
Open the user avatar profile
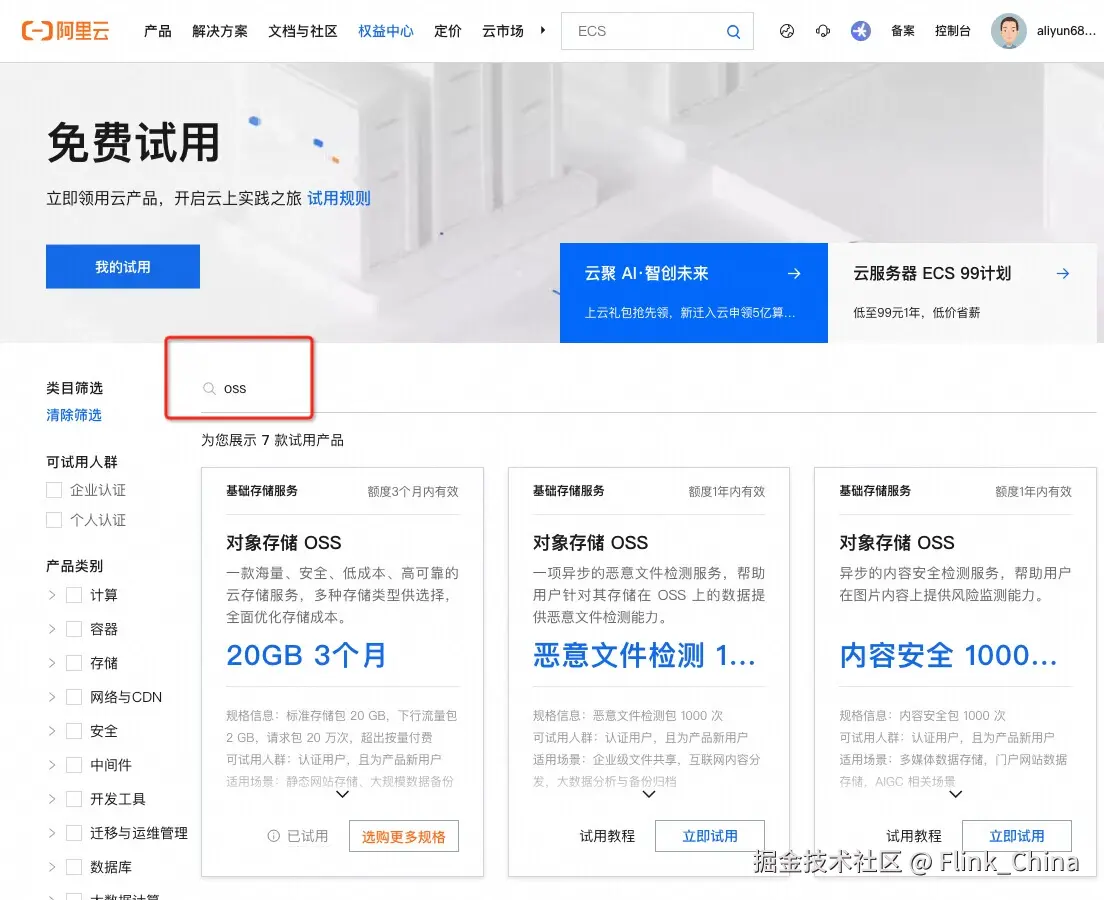coord(1008,31)
